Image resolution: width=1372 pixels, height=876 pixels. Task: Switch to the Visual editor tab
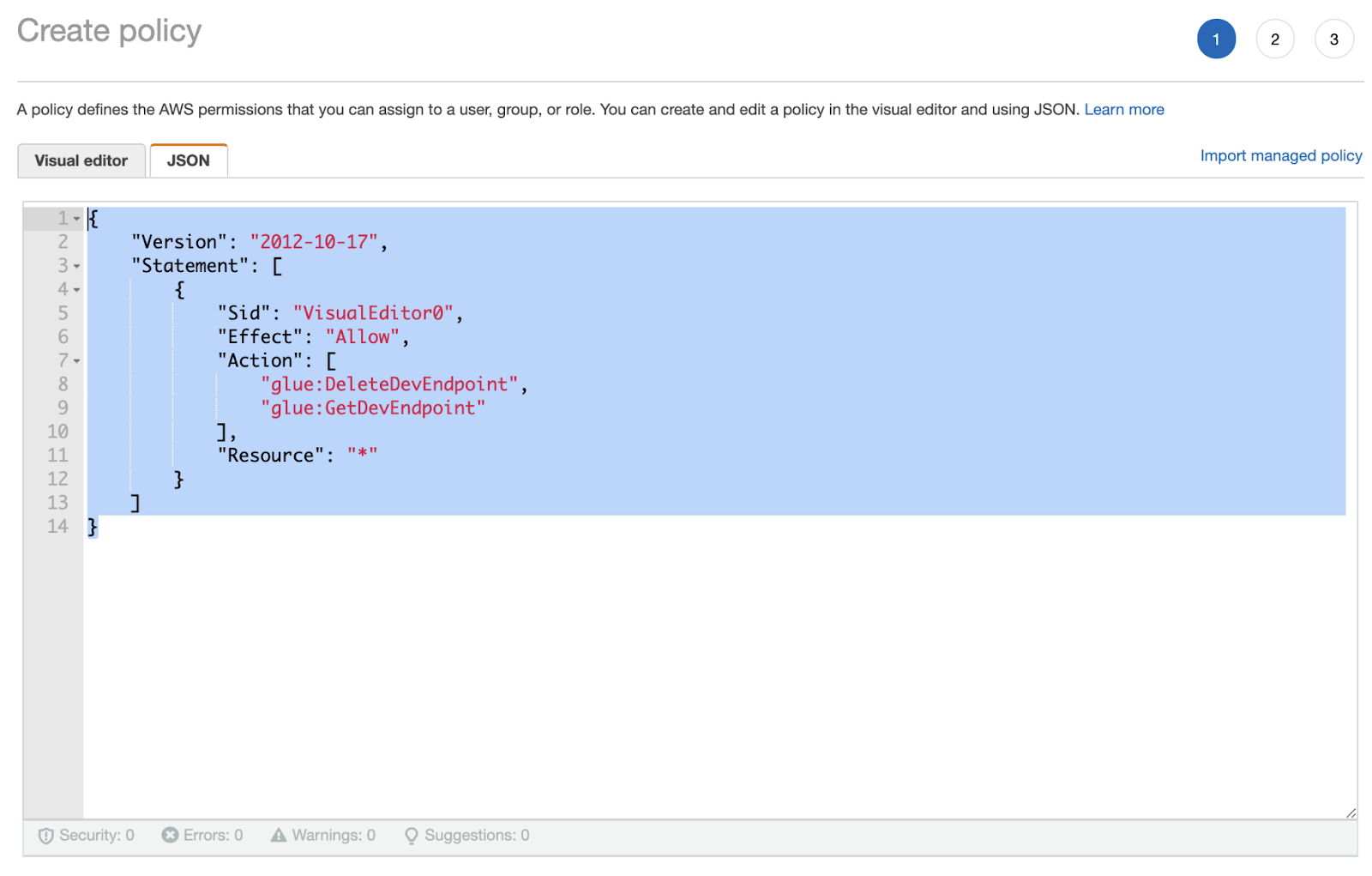(81, 160)
